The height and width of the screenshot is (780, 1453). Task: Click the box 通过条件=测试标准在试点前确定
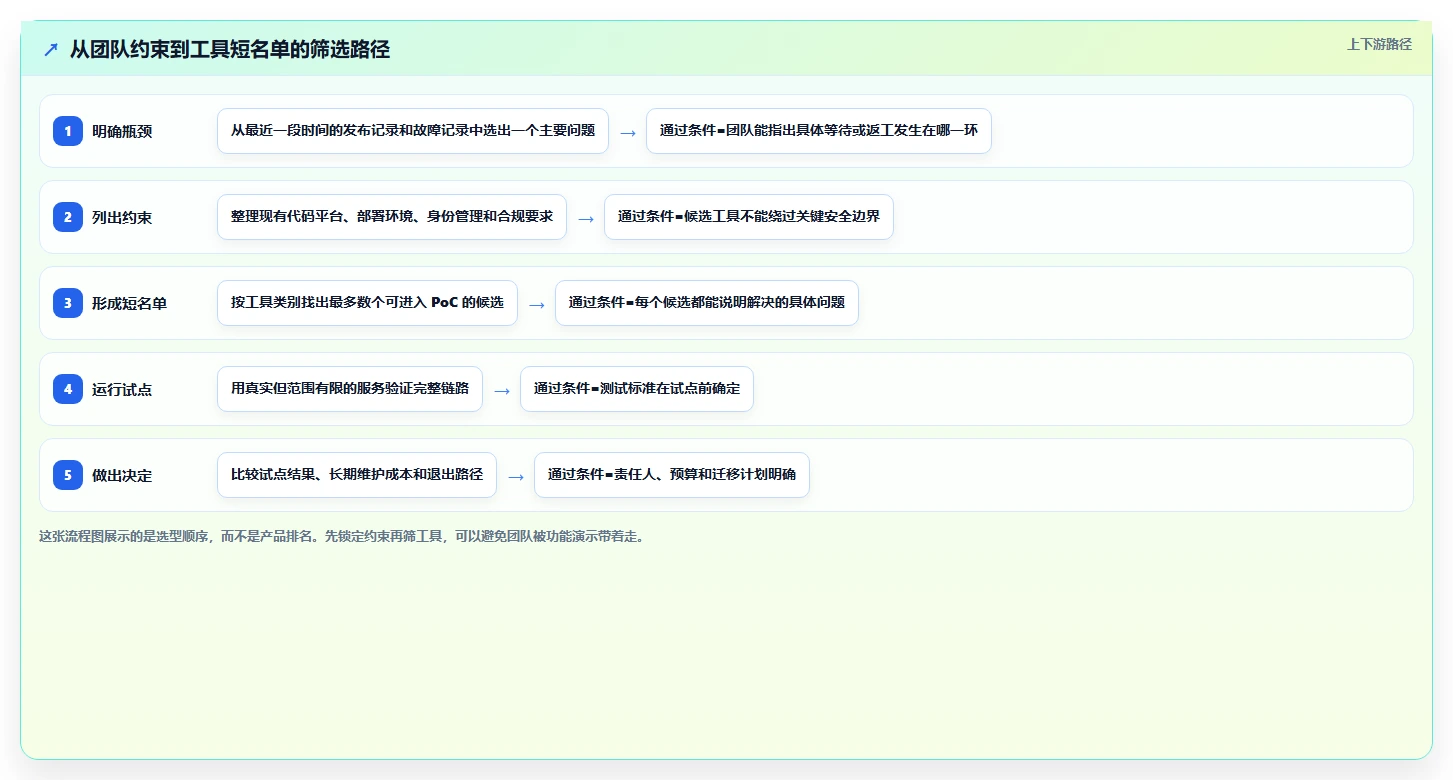click(637, 389)
